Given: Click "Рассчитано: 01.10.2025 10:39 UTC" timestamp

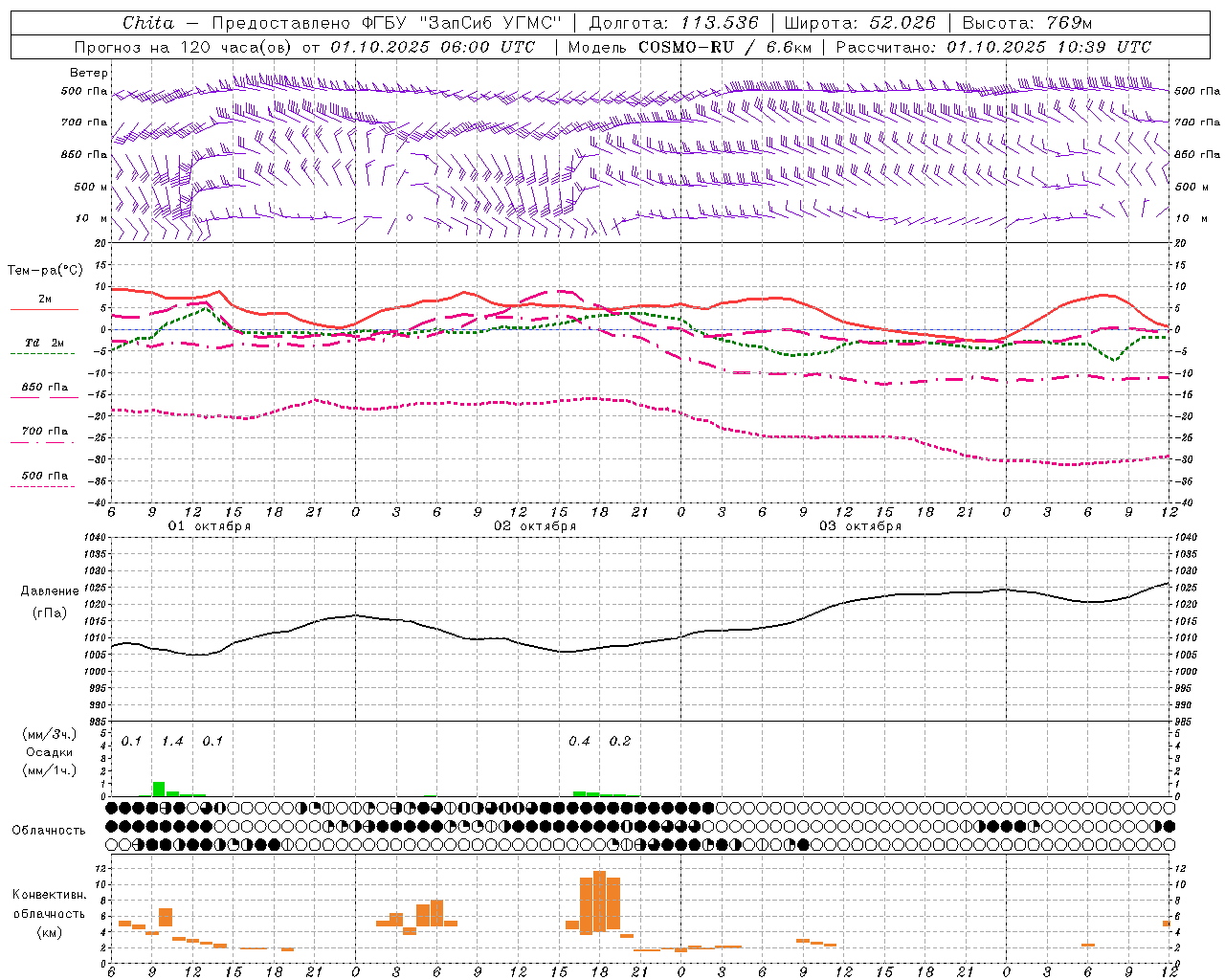Looking at the screenshot, I should point(993,46).
